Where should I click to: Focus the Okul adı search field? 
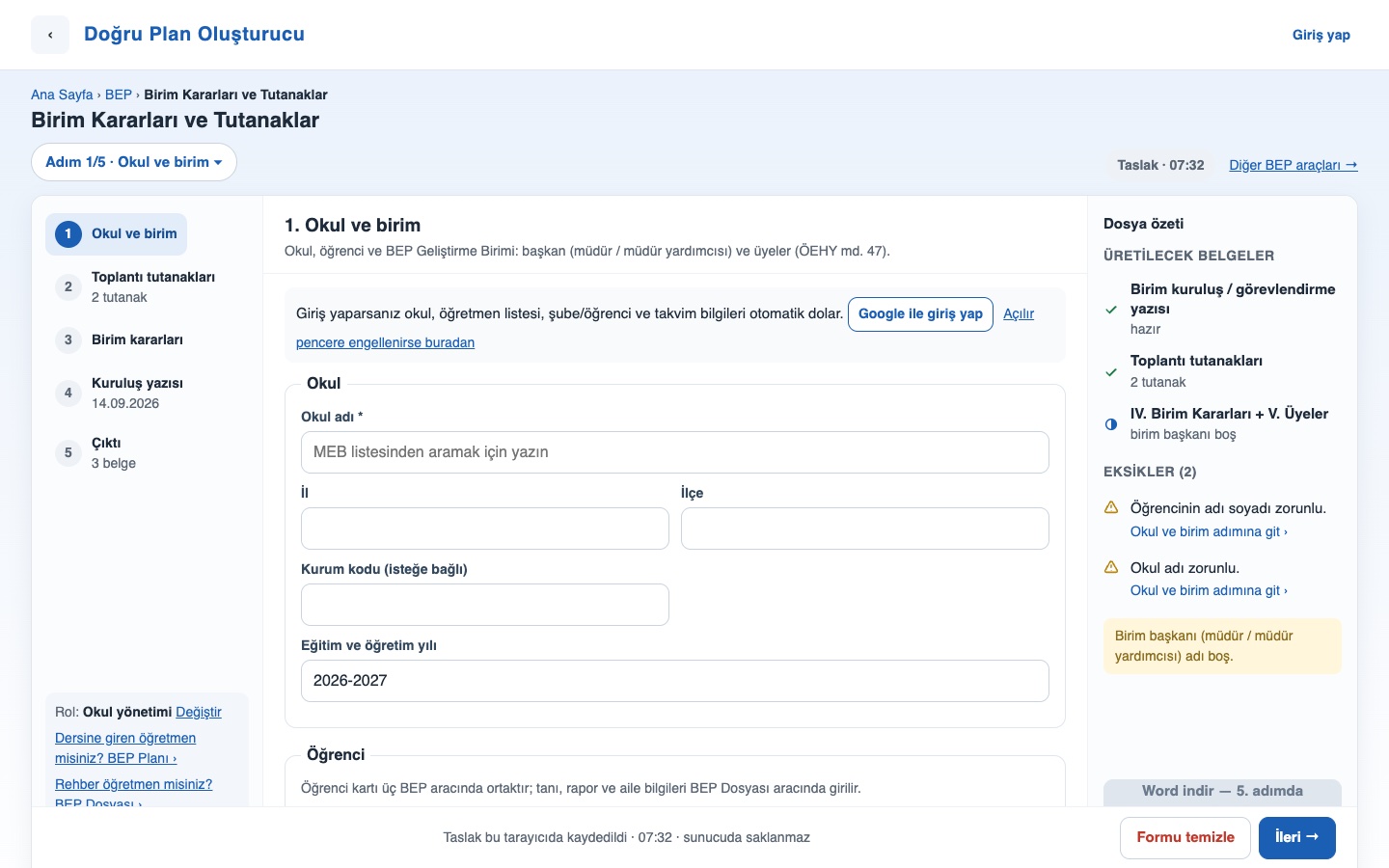tap(675, 452)
